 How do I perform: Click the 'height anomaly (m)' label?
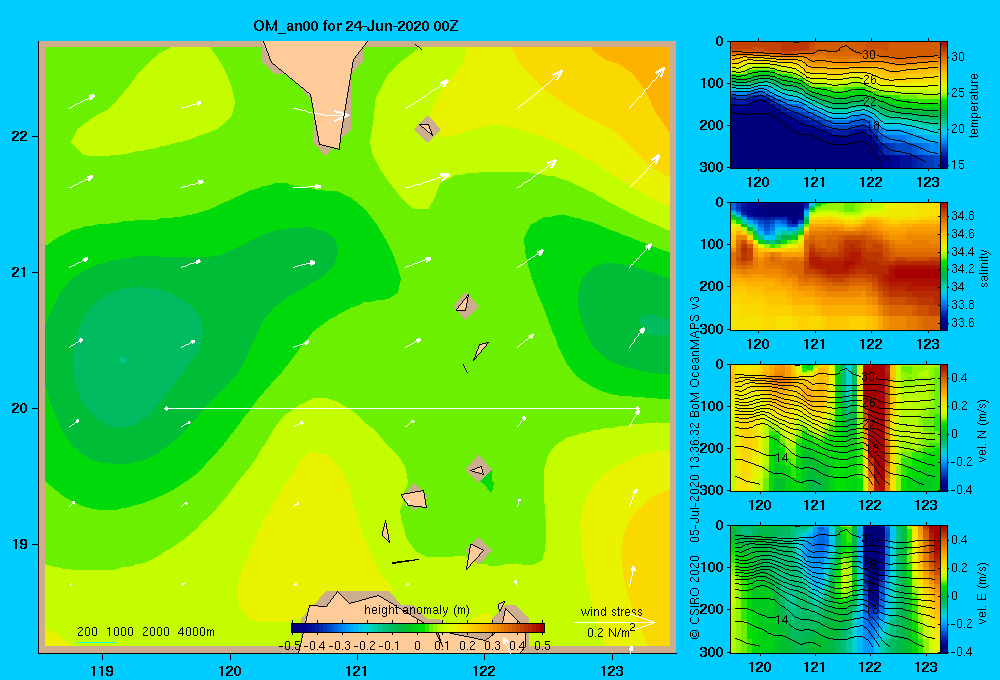(416, 610)
